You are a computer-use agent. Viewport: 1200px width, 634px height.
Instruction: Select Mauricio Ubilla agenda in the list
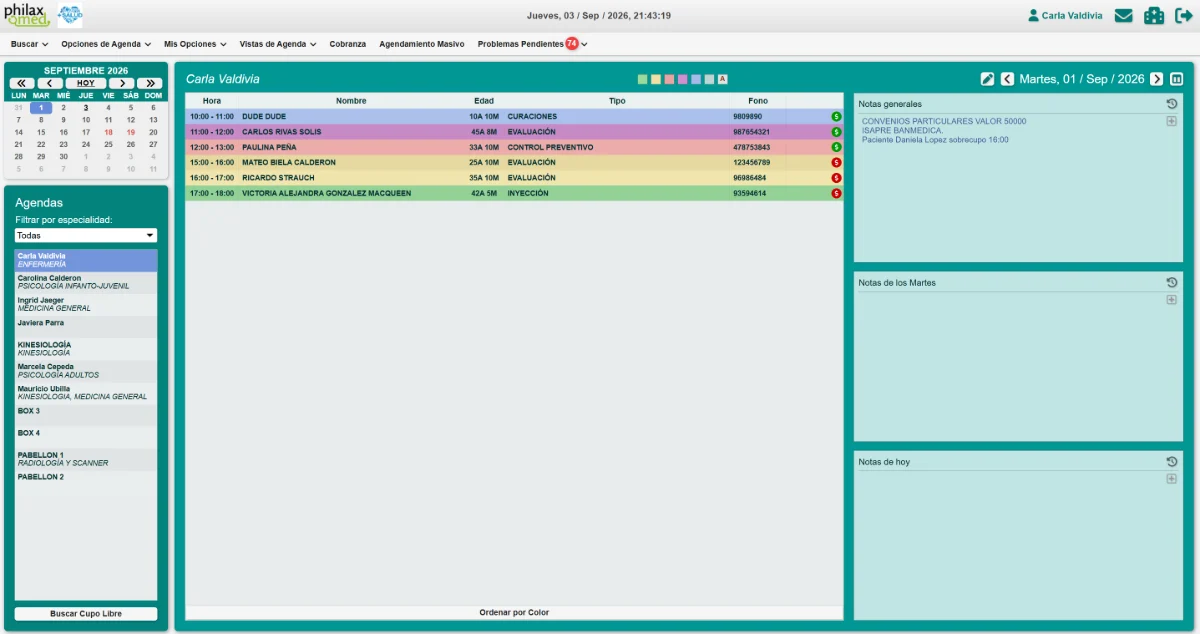click(86, 393)
